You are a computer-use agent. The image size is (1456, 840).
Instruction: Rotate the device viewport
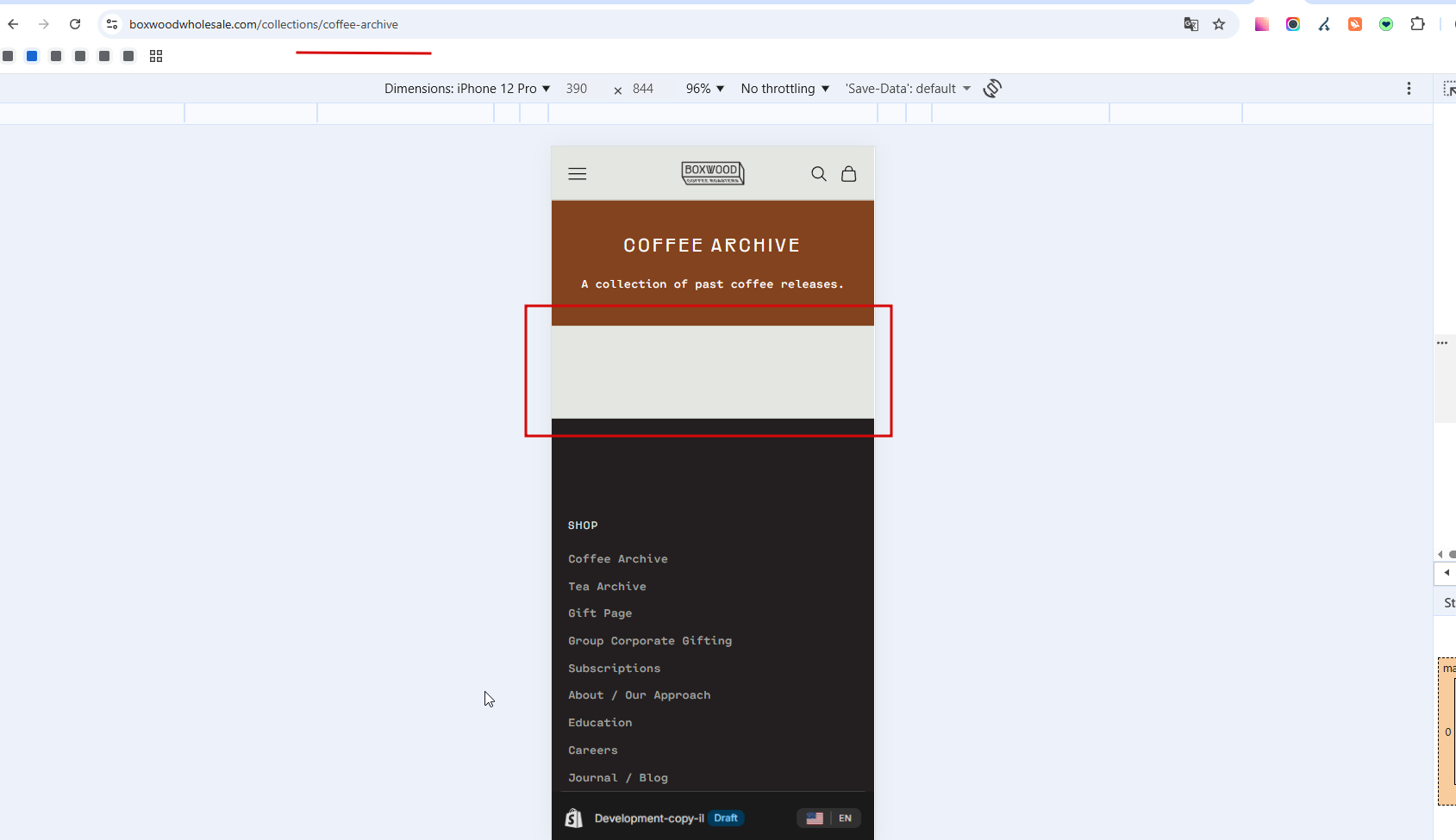point(993,89)
